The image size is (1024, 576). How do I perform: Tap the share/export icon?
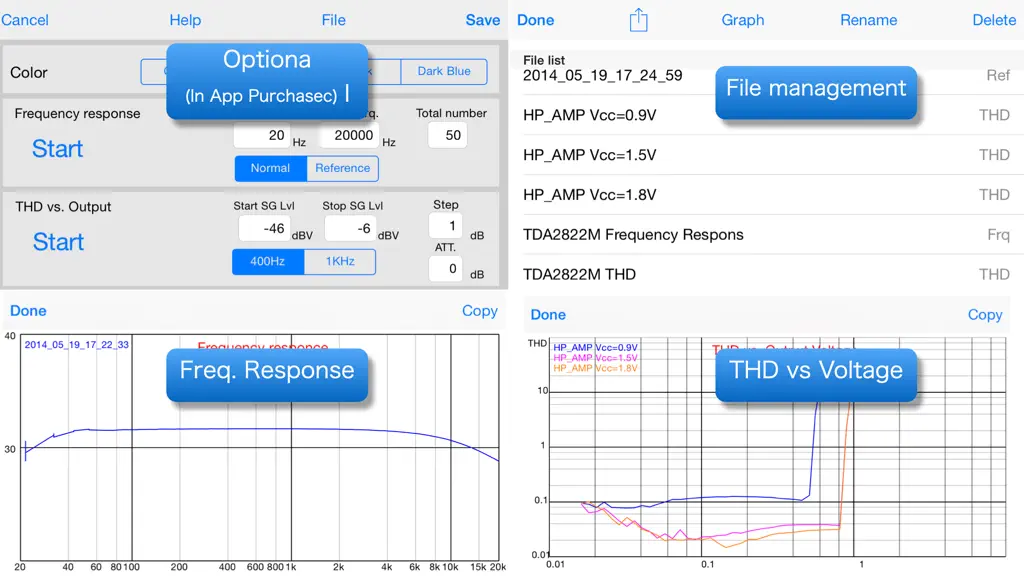point(638,20)
